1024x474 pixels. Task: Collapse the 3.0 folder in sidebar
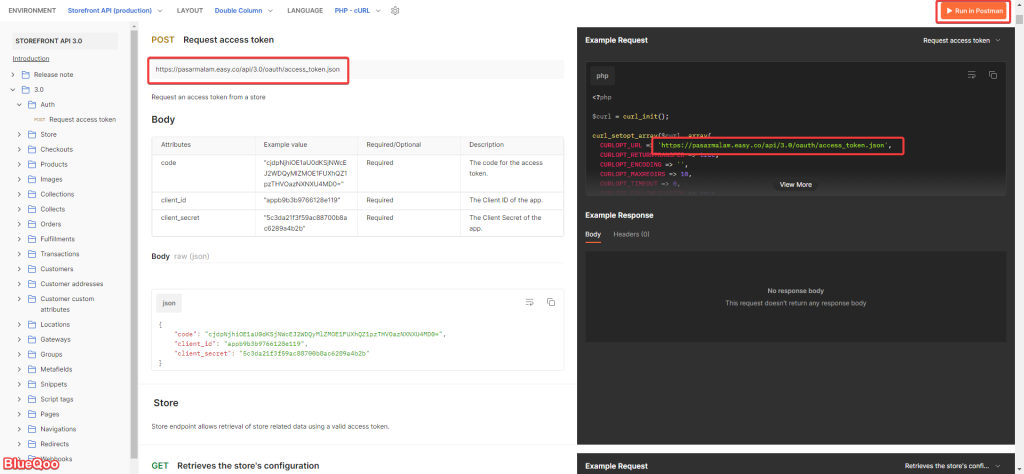pos(13,89)
